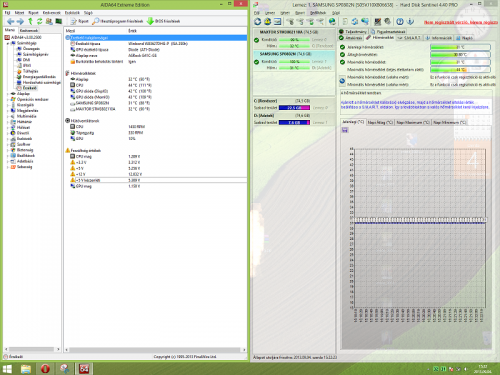This screenshot has width=500, height=375.
Task: Click the disk panel icon in Sentinel toolbar
Action: [277, 22]
